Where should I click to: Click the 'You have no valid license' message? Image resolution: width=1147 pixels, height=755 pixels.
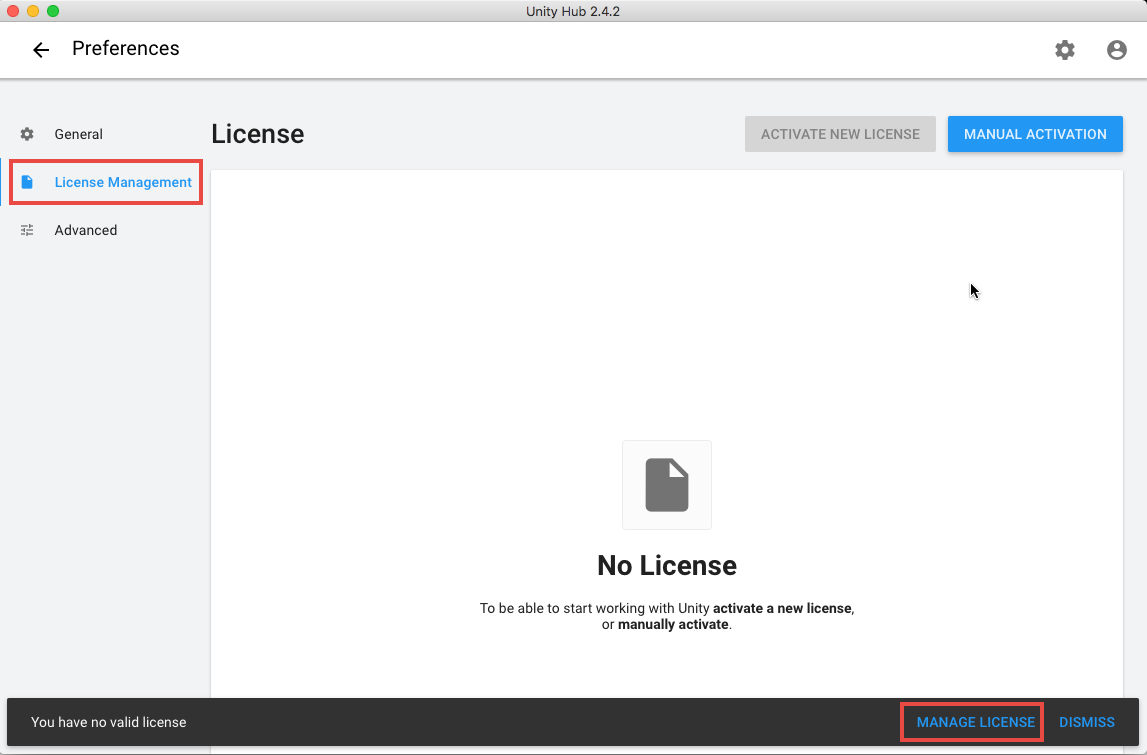pos(108,722)
